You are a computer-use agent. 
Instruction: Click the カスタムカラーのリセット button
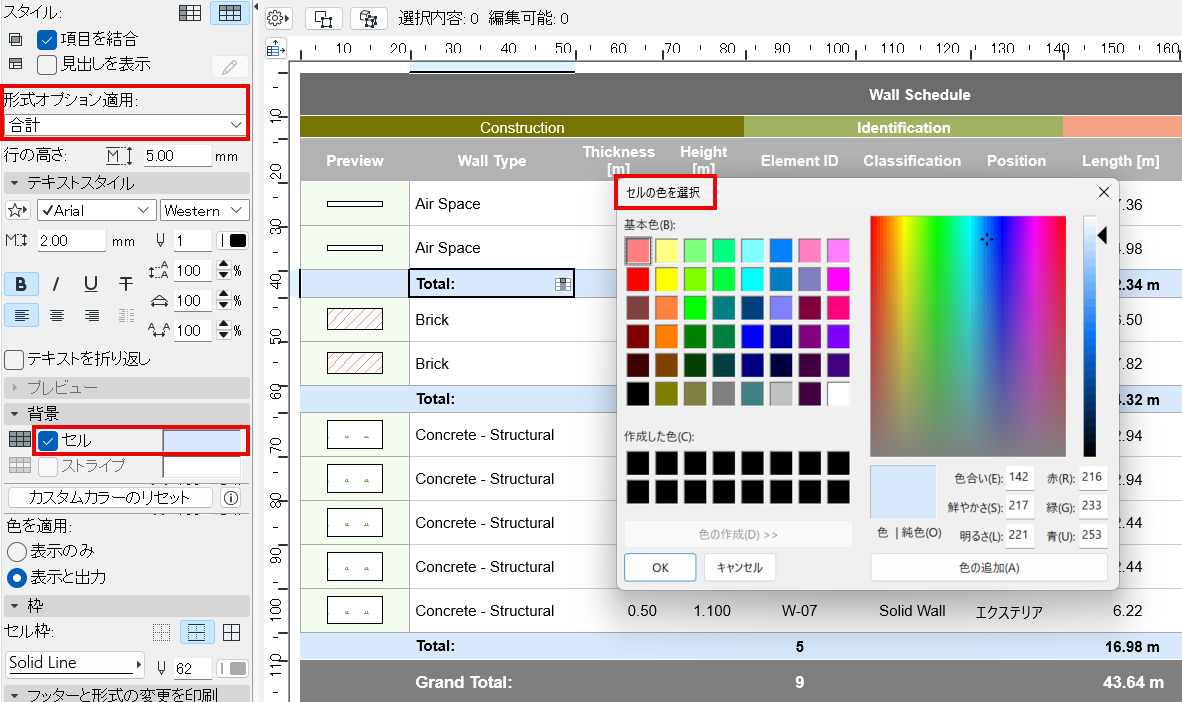112,498
